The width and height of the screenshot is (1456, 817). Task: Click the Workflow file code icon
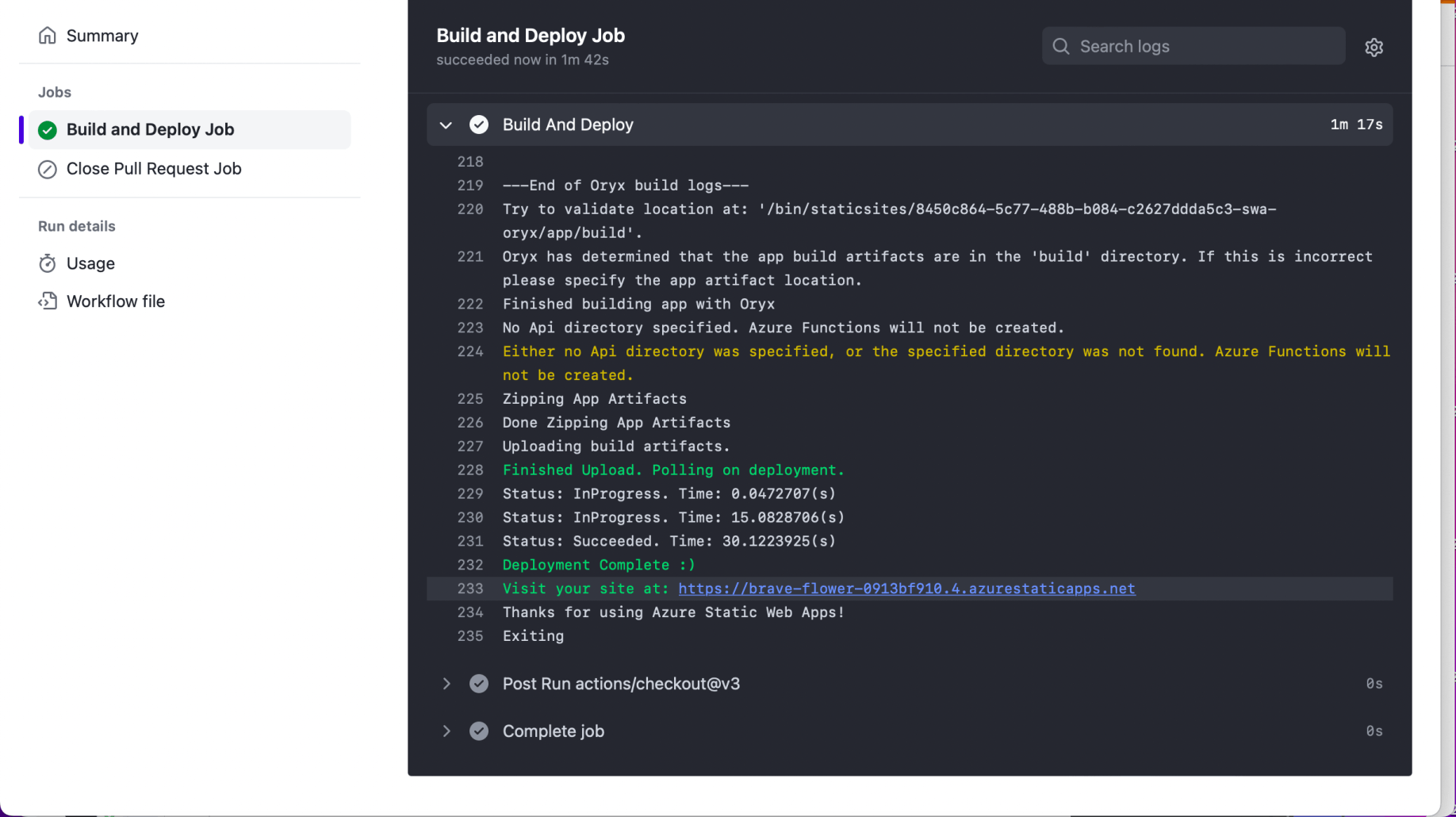coord(48,301)
